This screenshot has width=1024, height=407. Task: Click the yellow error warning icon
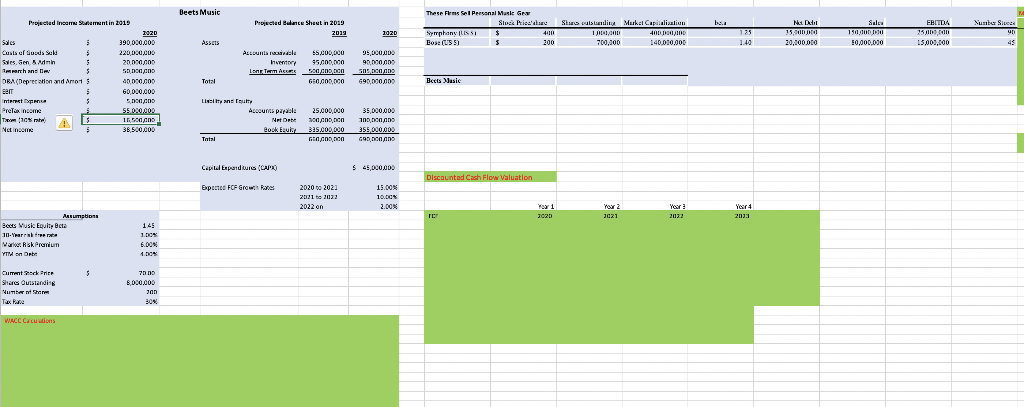65,122
